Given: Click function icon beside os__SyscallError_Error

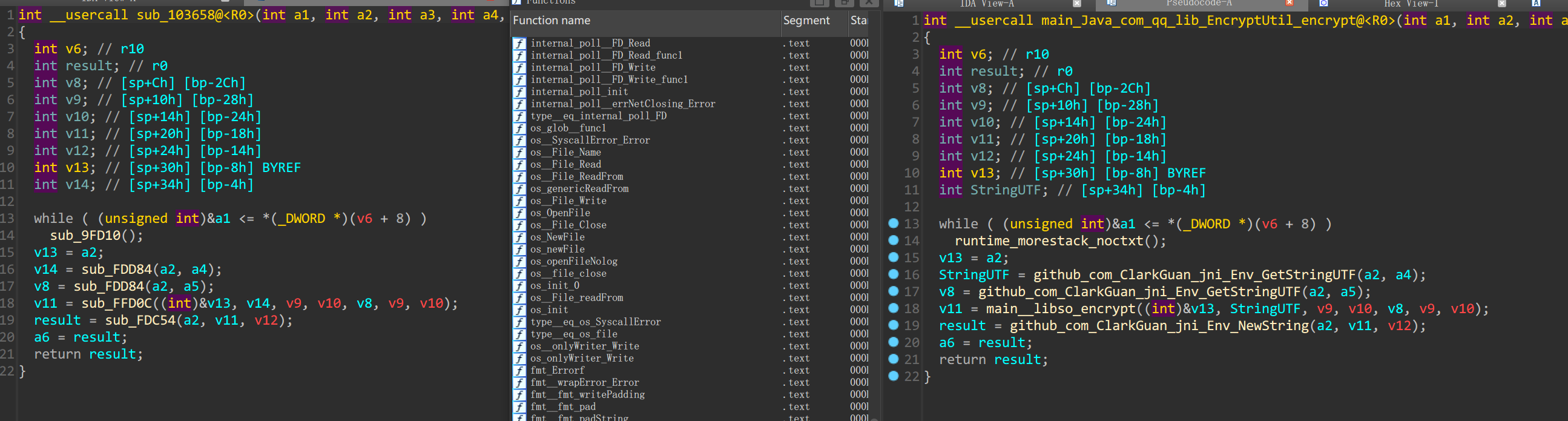Looking at the screenshot, I should coord(519,140).
